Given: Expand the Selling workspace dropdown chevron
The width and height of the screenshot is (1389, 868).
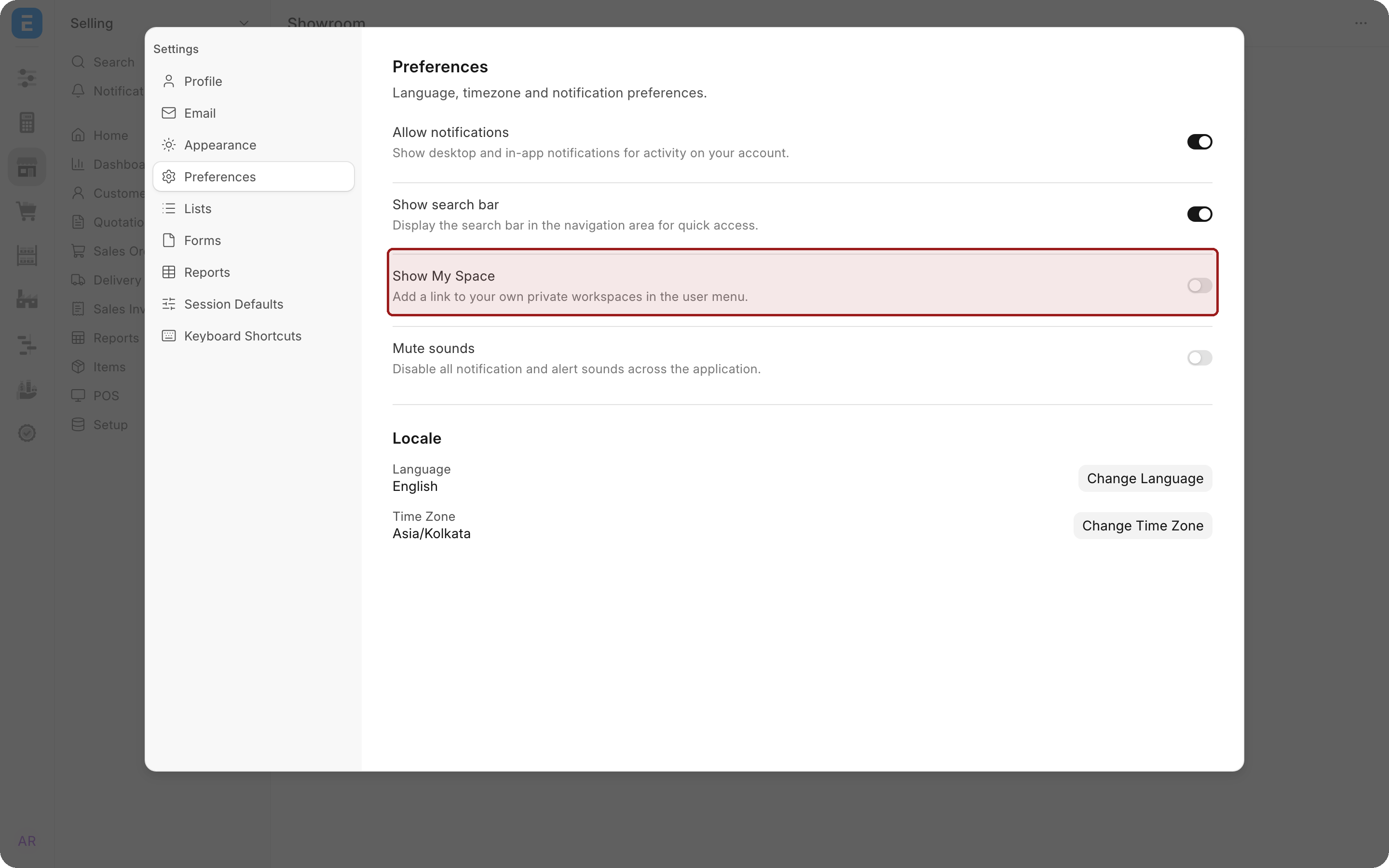Looking at the screenshot, I should pyautogui.click(x=244, y=24).
